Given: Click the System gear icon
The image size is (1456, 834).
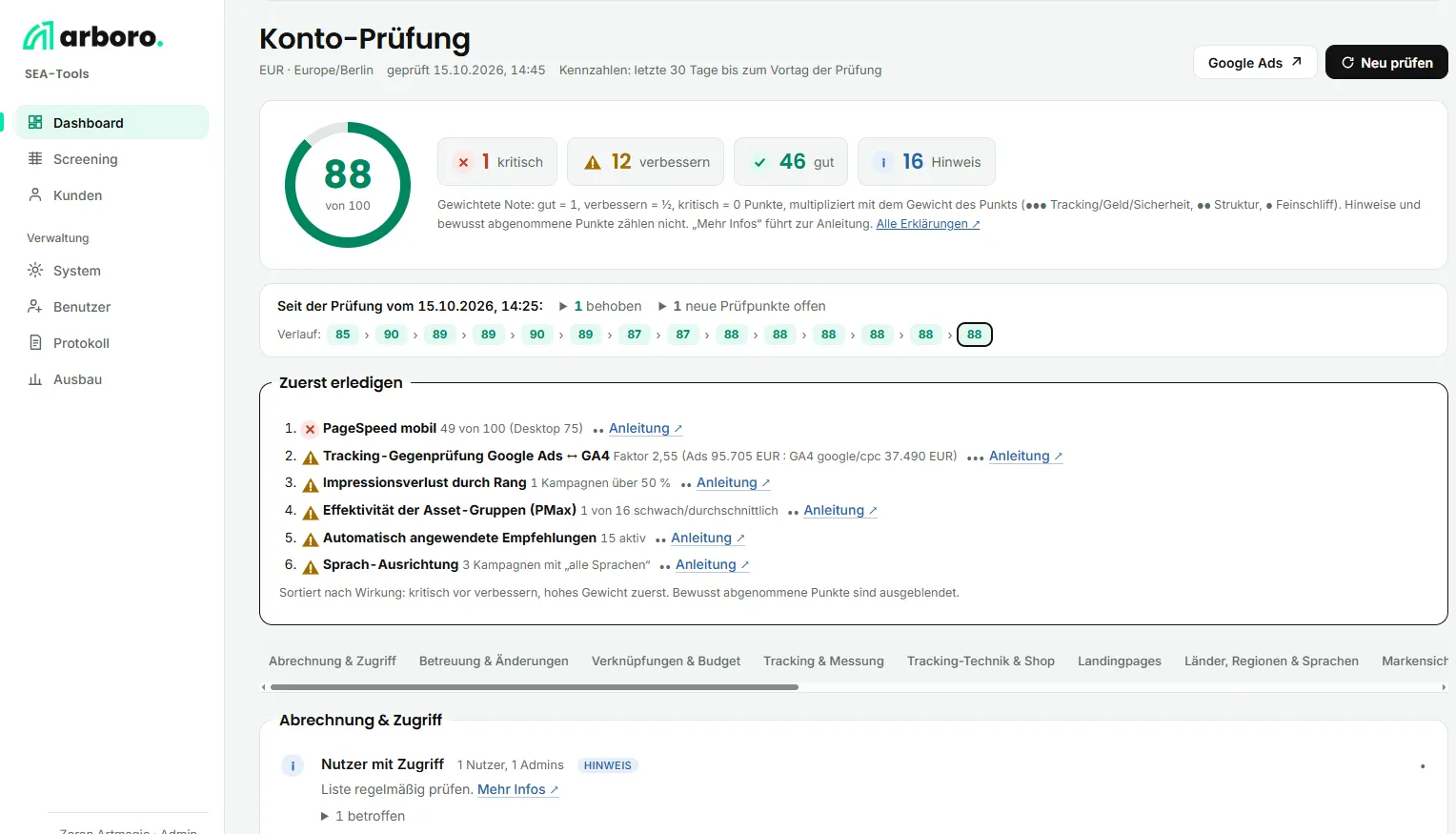Looking at the screenshot, I should pos(35,270).
